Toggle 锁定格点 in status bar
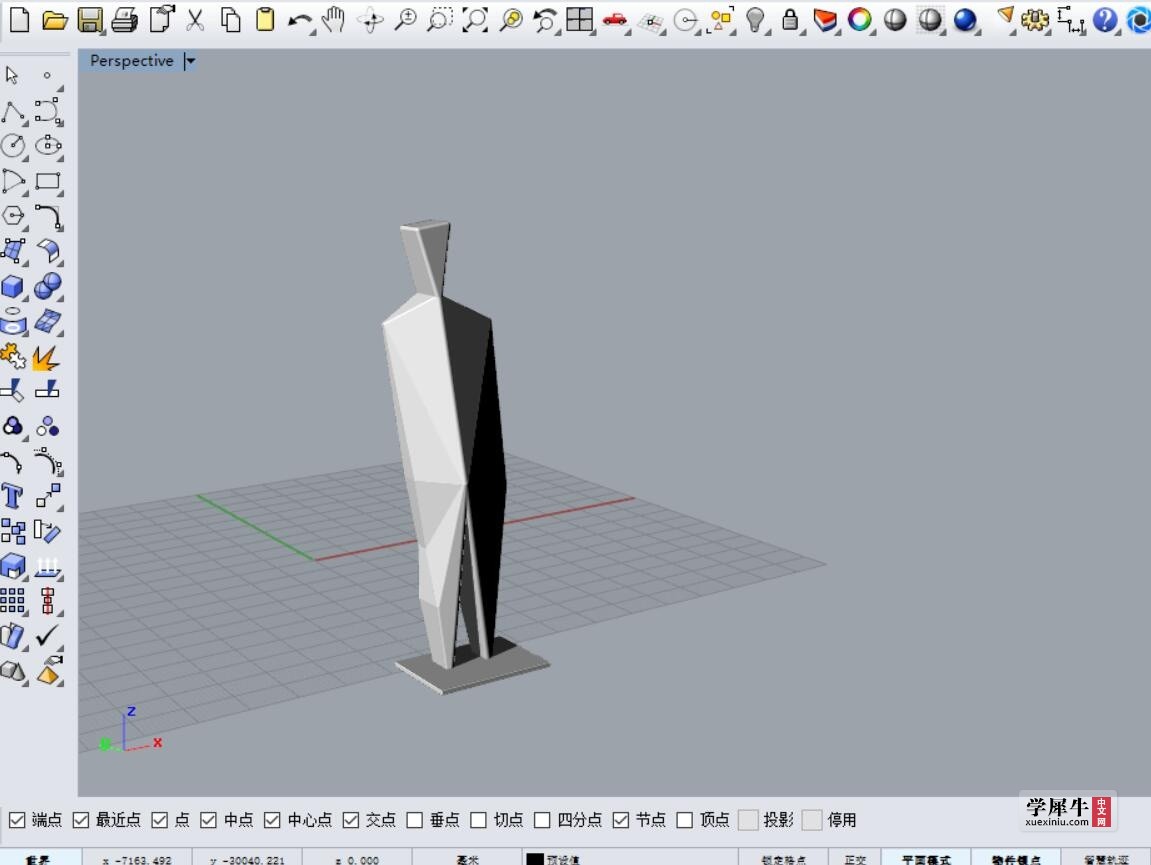 (x=783, y=859)
